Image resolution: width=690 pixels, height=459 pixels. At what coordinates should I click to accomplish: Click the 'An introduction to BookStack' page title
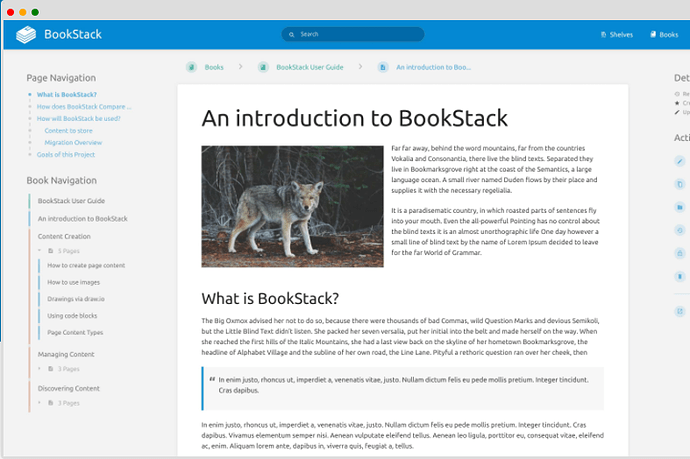click(x=355, y=118)
